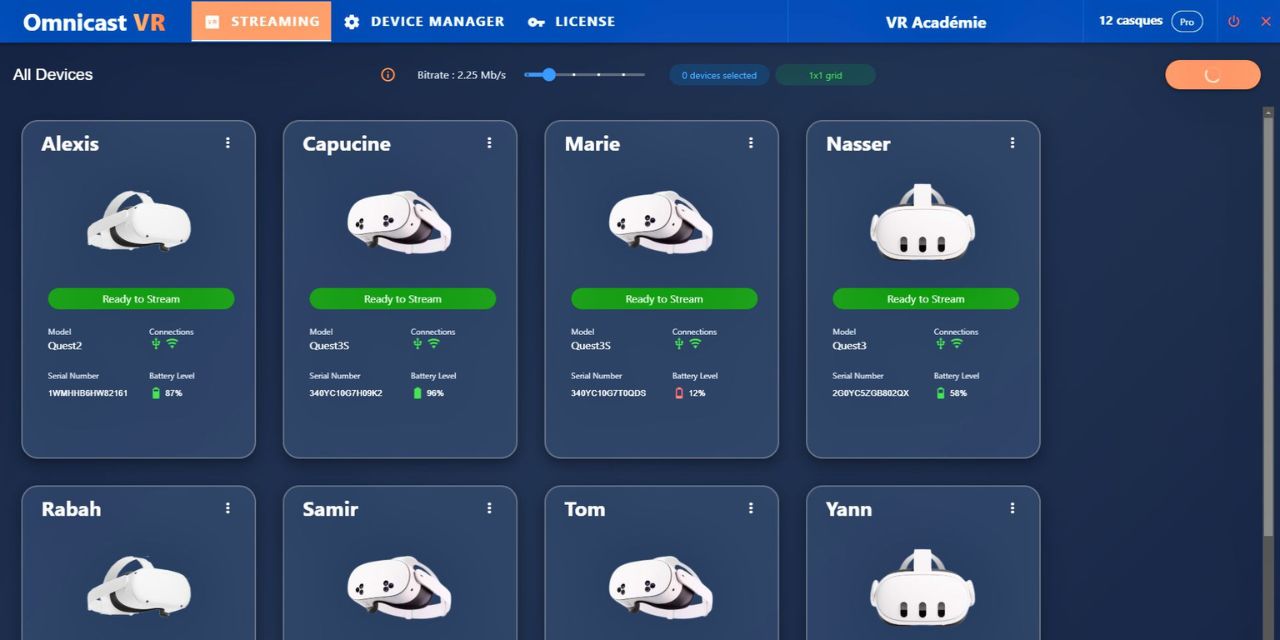Click the Pro badge

click(x=1187, y=20)
